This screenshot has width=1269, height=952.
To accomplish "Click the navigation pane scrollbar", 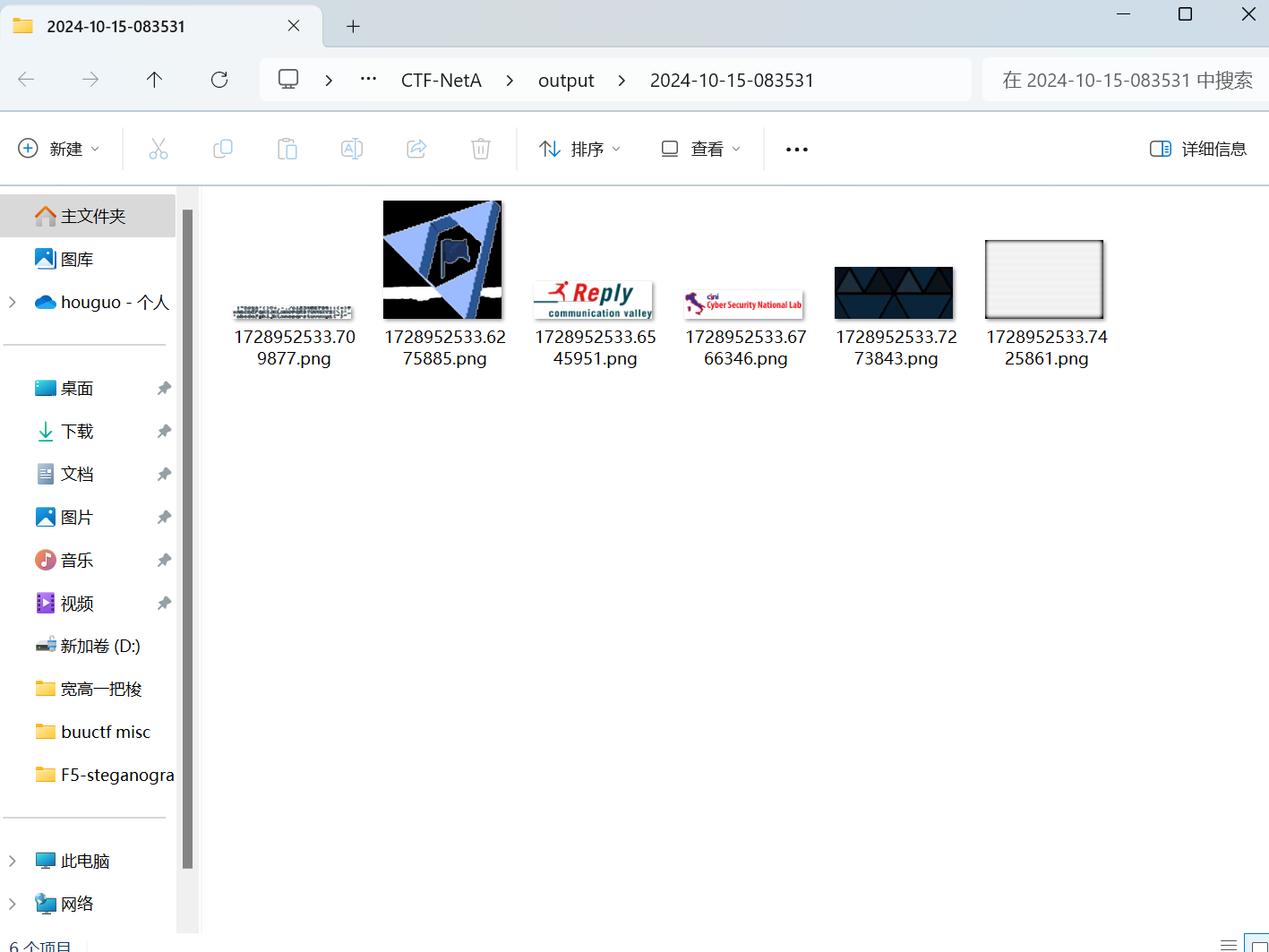I will point(187,537).
